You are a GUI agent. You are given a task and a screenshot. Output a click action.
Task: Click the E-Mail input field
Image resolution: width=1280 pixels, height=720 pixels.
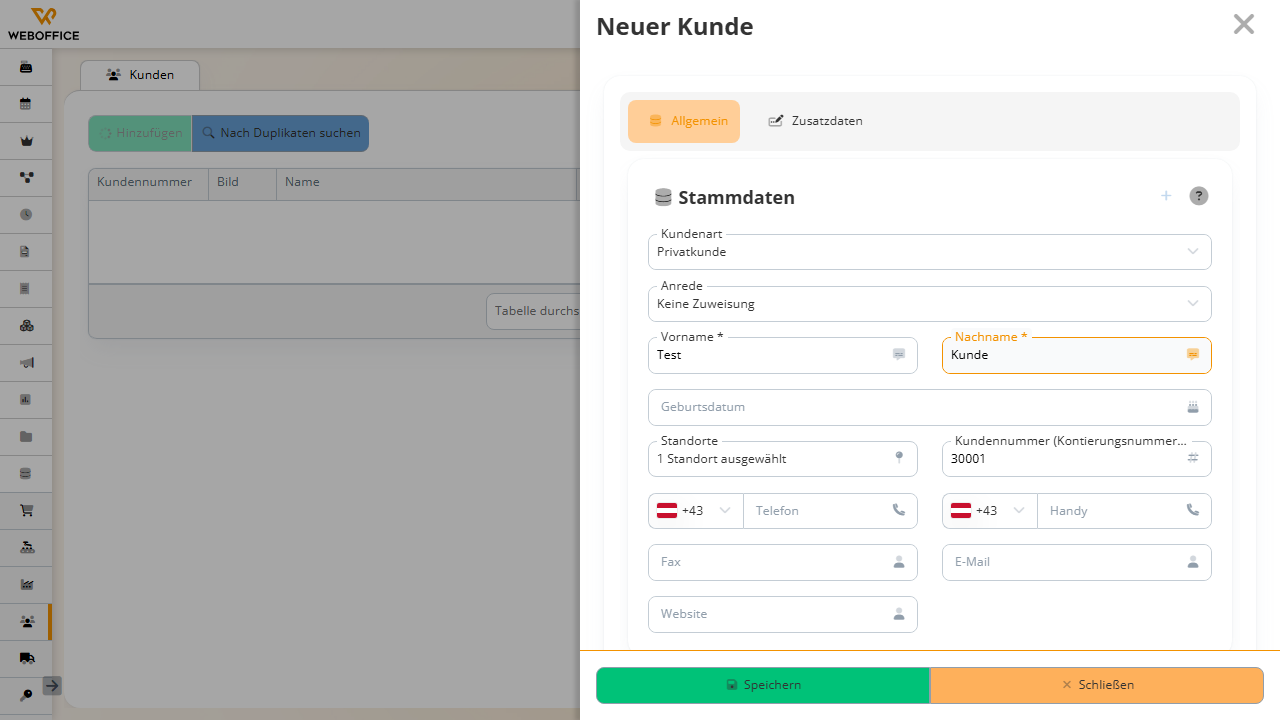click(x=1077, y=562)
